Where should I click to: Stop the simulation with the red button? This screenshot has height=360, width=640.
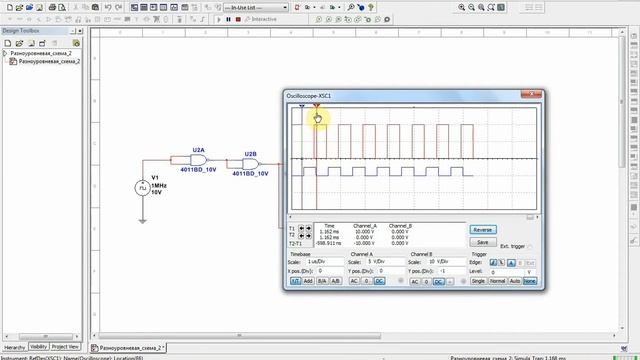238,19
